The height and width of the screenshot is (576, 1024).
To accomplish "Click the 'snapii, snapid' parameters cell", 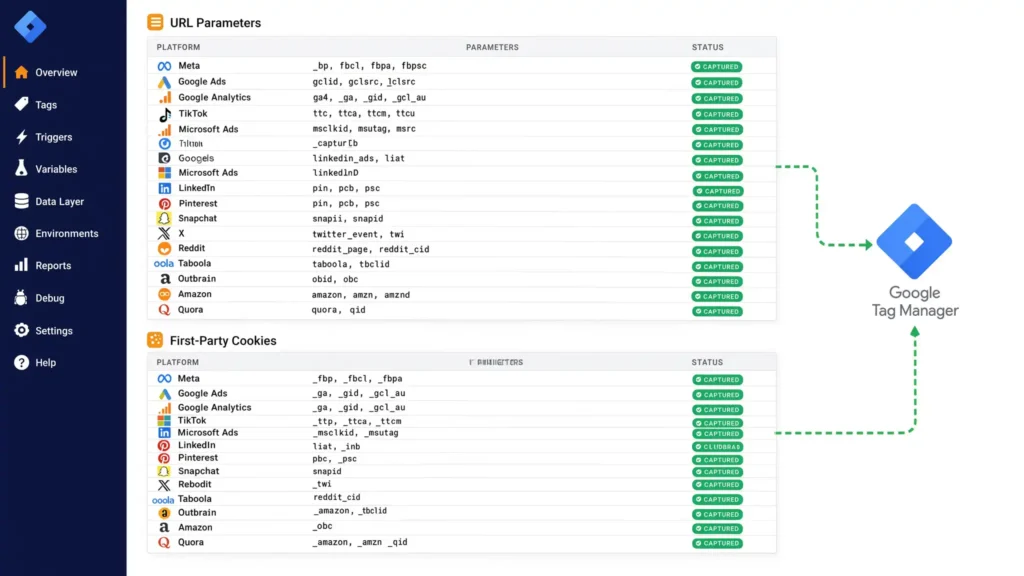I will [x=347, y=219].
